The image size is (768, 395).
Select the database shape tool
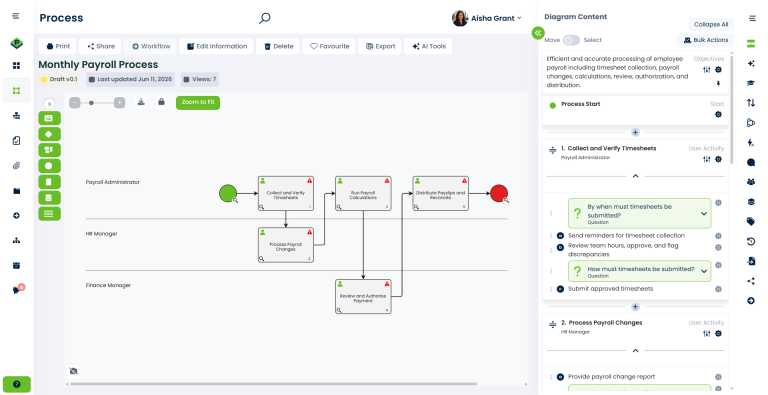(x=49, y=198)
